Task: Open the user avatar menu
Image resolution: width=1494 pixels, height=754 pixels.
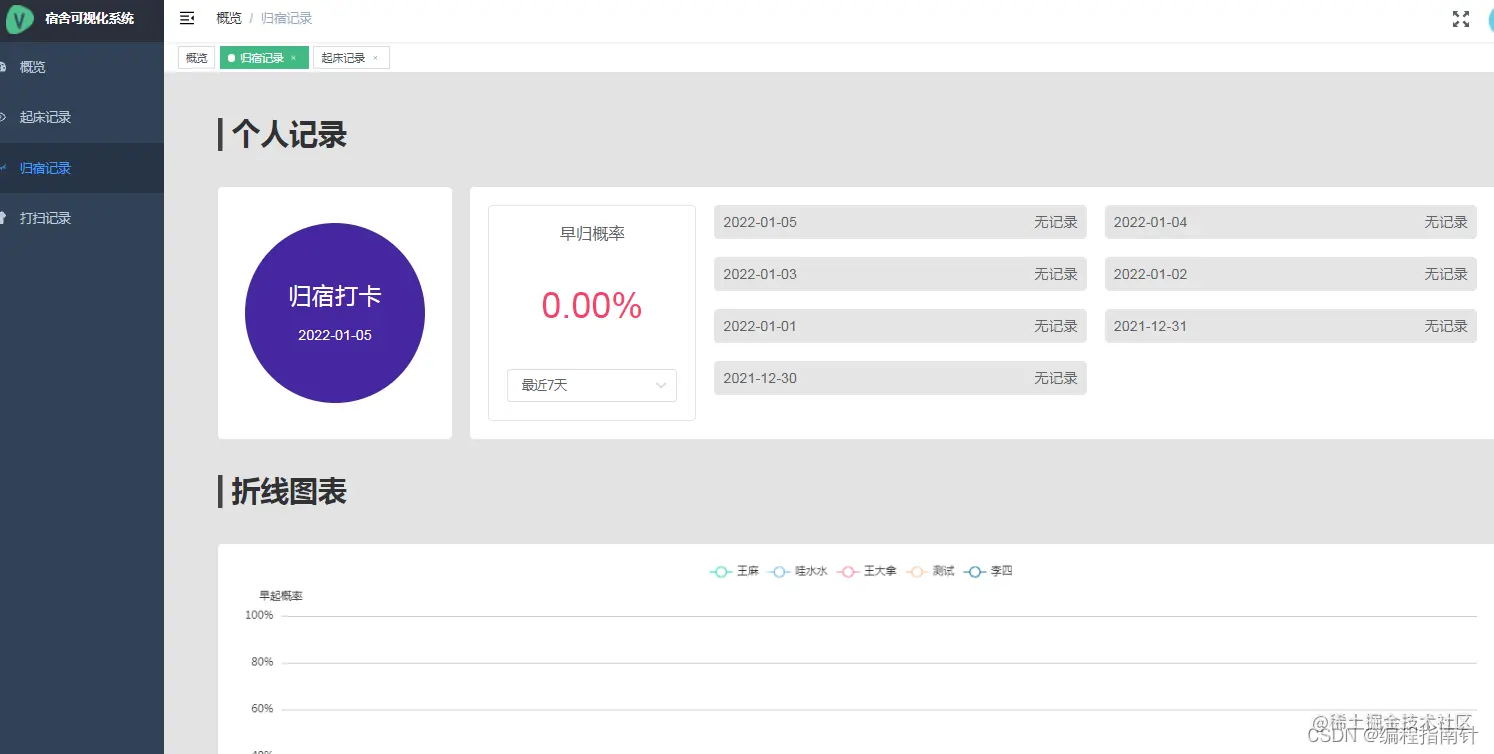Action: click(1490, 19)
